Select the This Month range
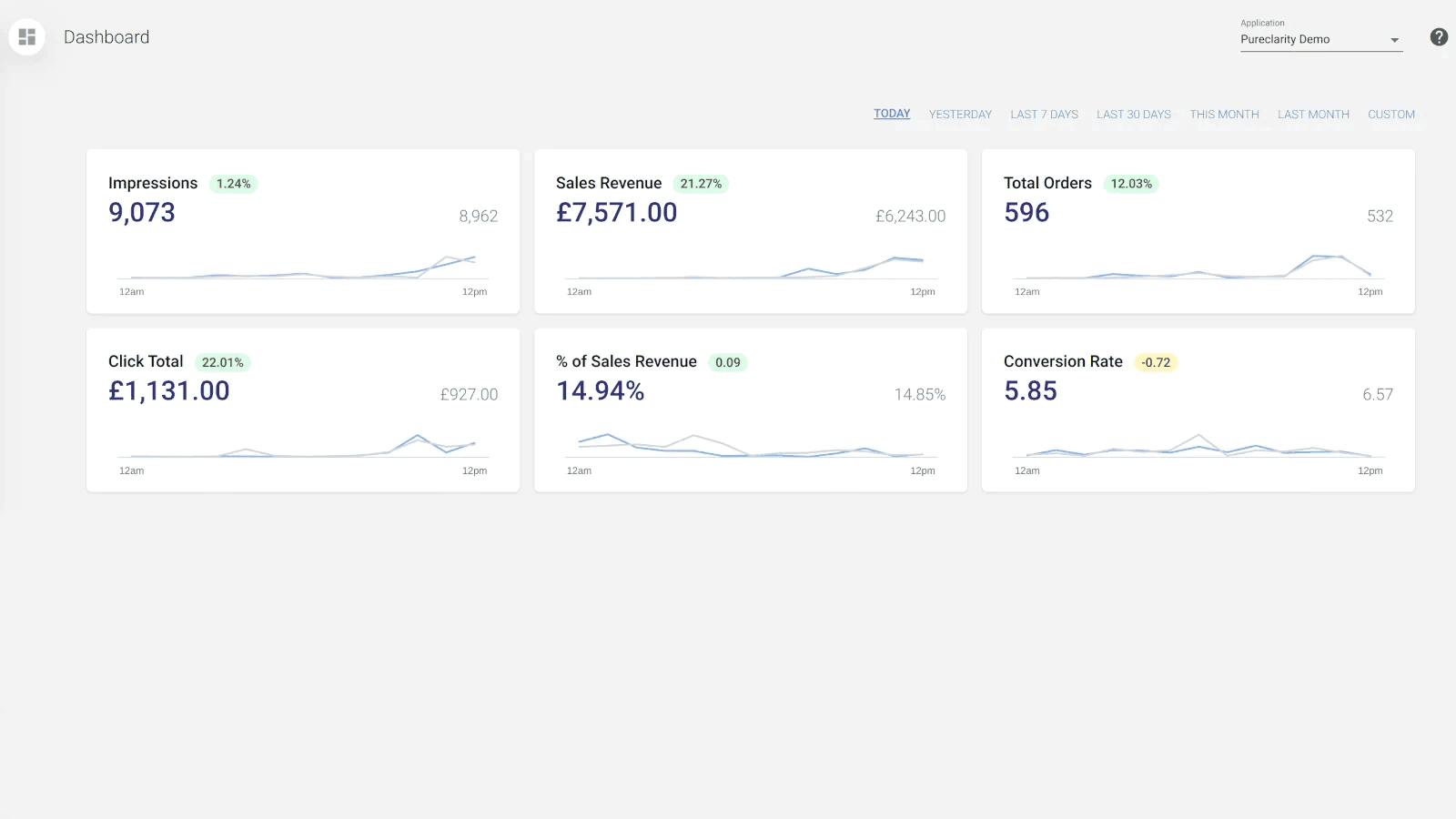Viewport: 1456px width, 819px height. (x=1224, y=115)
